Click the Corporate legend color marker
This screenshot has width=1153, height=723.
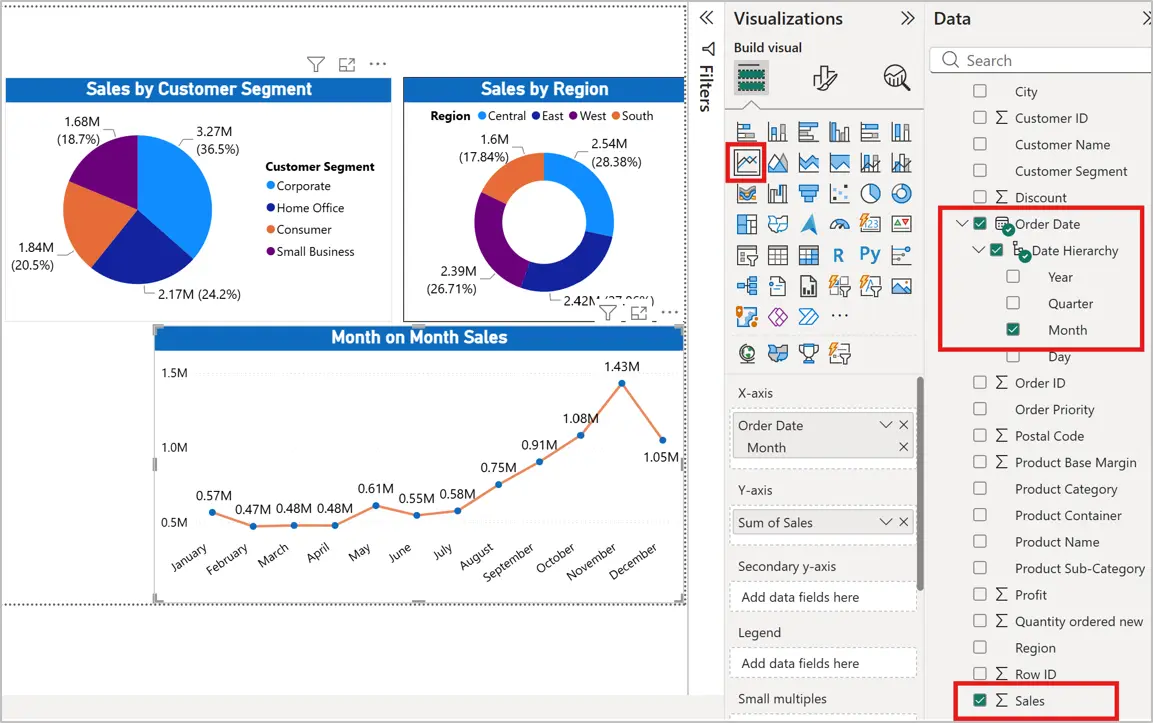click(x=271, y=186)
